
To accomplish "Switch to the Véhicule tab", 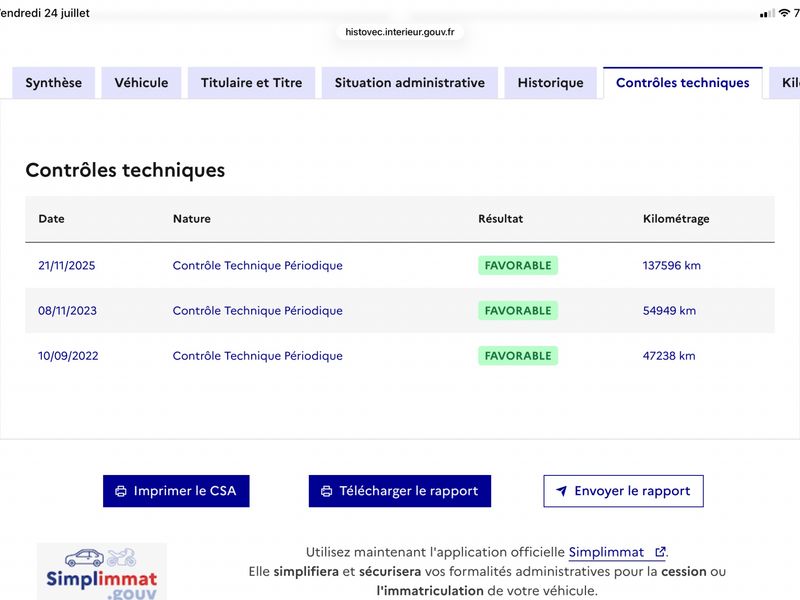I will click(141, 83).
